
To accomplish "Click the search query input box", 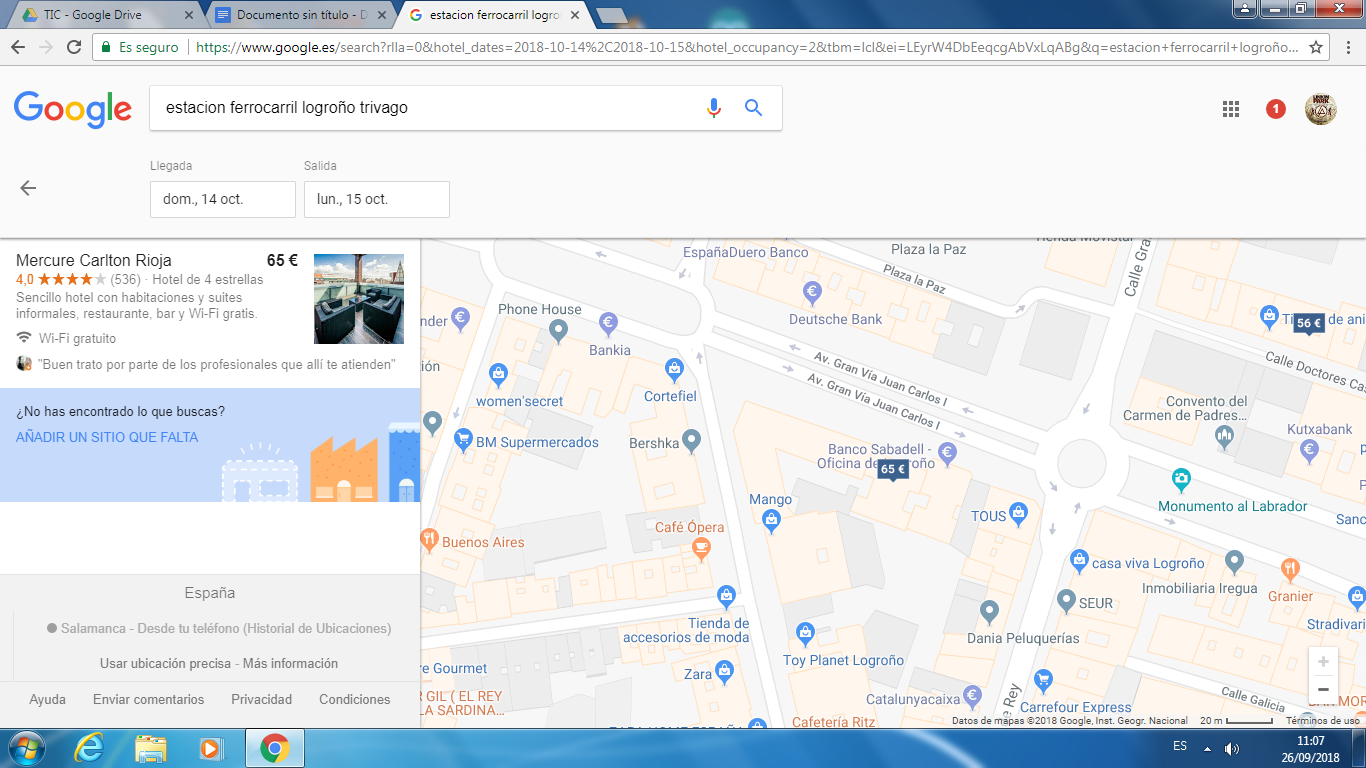I will pos(425,108).
